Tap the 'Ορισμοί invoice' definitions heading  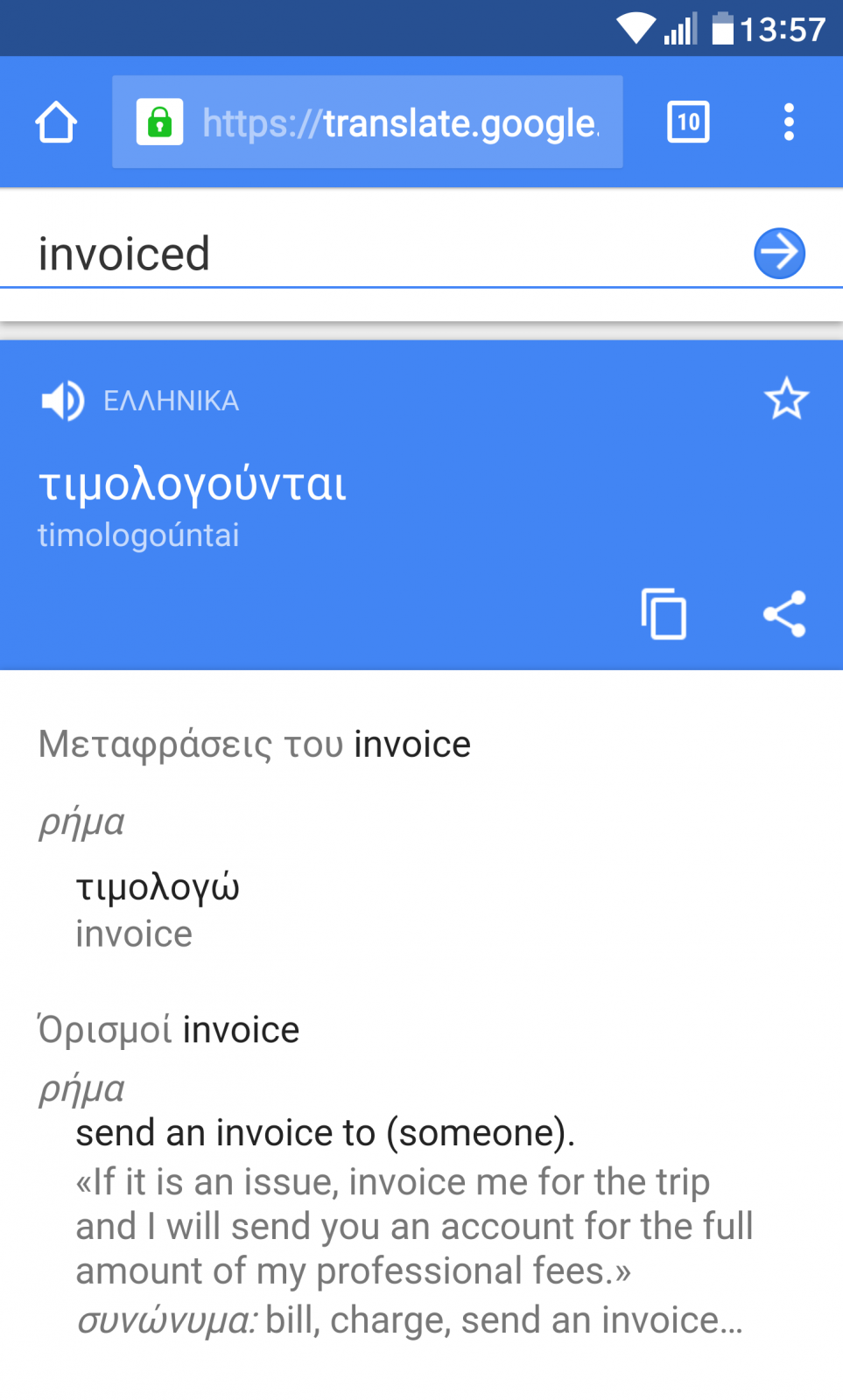pyautogui.click(x=169, y=1029)
